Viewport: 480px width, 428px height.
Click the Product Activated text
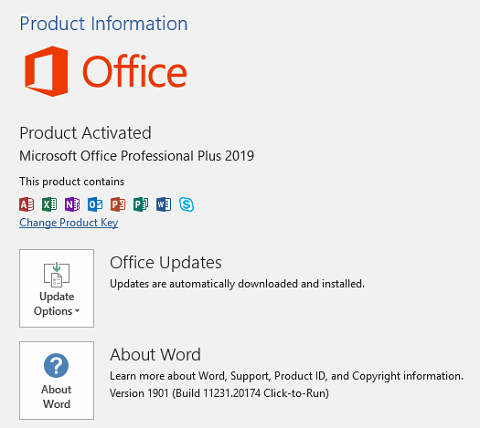point(85,133)
